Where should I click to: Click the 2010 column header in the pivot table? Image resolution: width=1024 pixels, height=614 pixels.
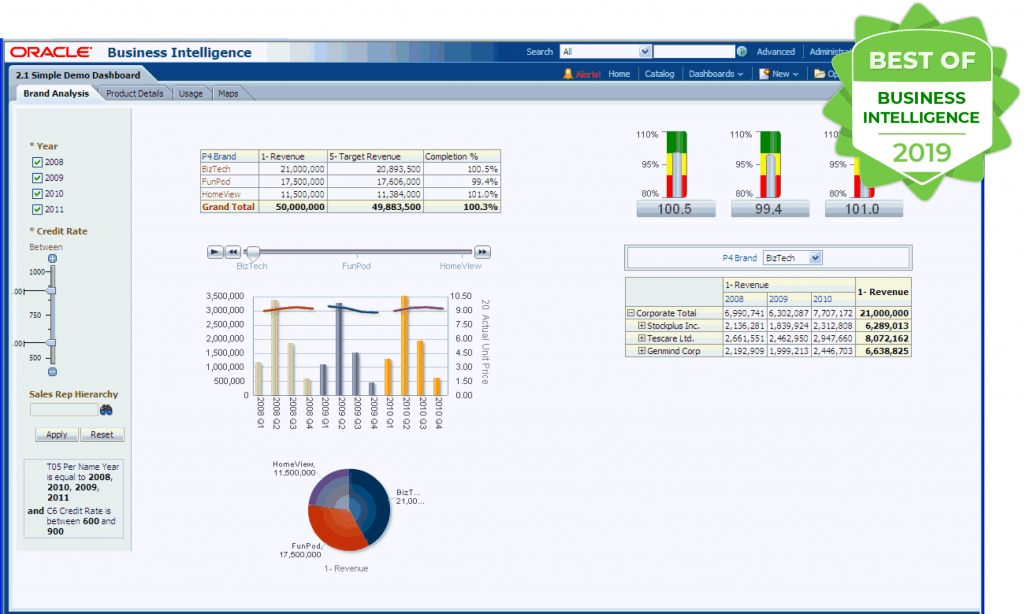pyautogui.click(x=833, y=299)
